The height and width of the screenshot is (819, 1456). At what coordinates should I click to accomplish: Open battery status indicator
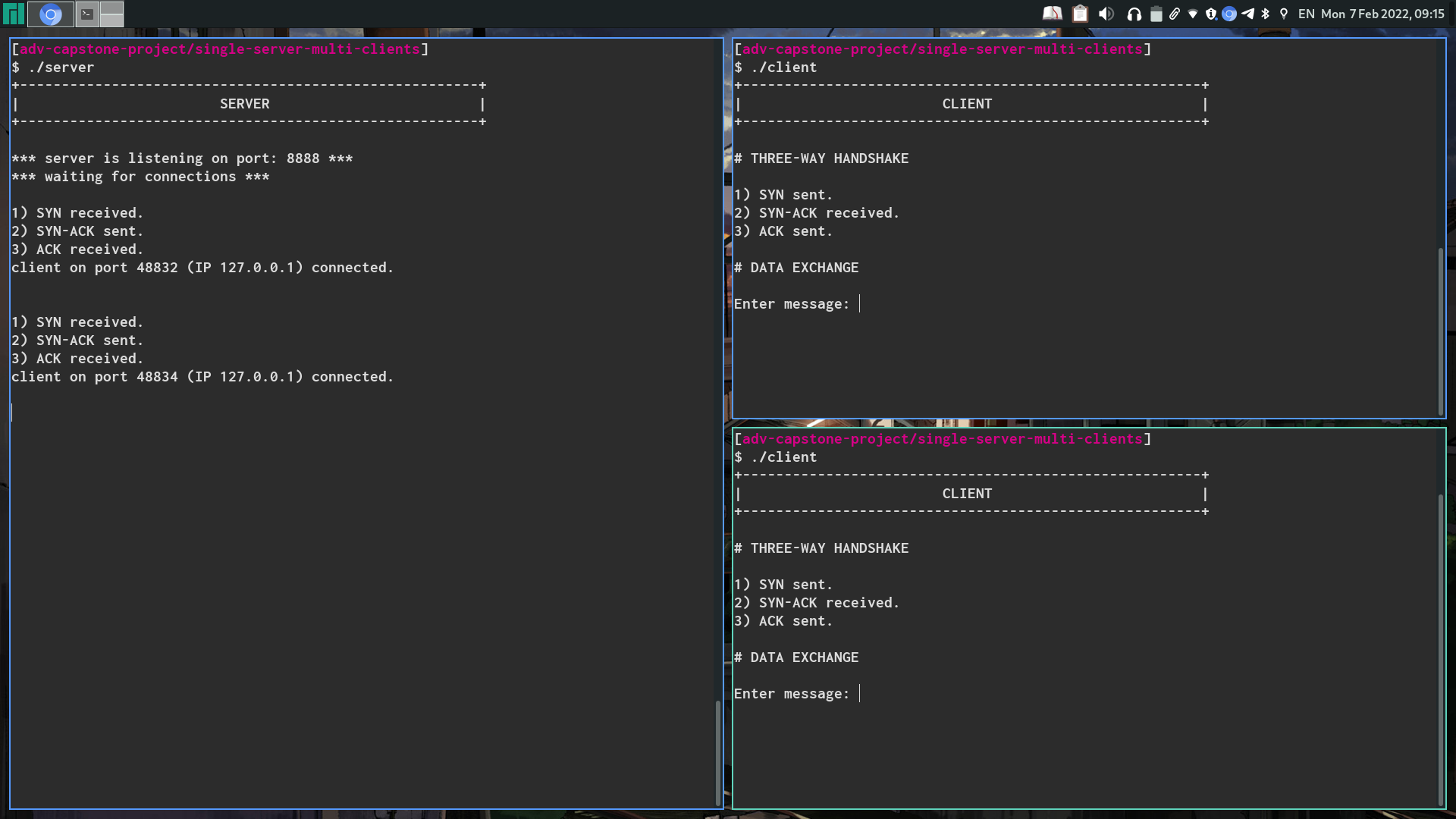pyautogui.click(x=1156, y=14)
